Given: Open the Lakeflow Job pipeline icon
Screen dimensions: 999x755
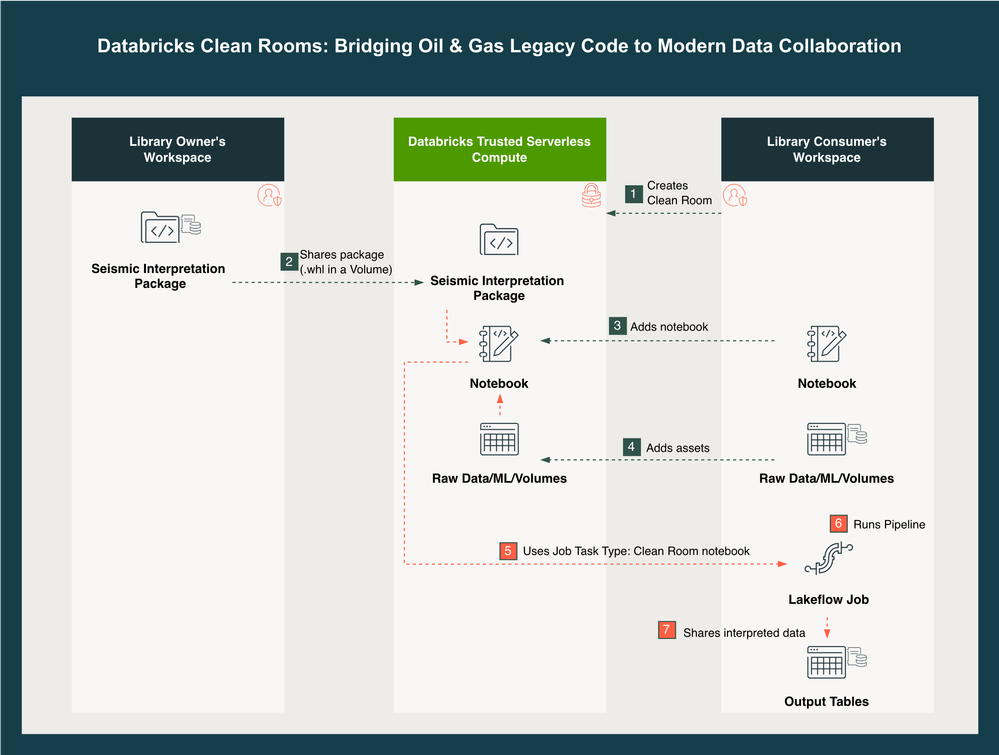Looking at the screenshot, I should point(826,559).
